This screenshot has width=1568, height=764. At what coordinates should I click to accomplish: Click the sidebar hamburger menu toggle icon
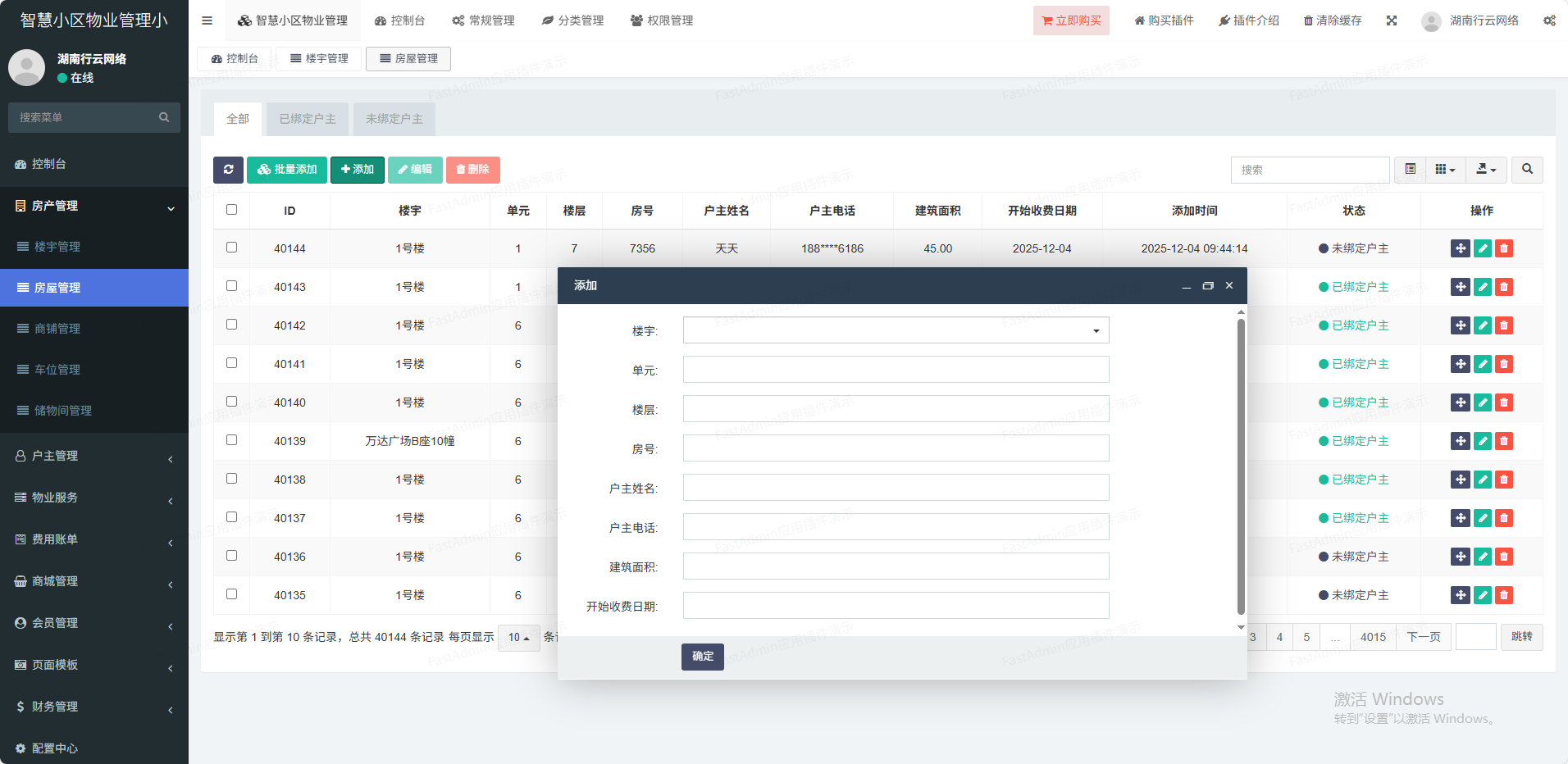coord(207,20)
